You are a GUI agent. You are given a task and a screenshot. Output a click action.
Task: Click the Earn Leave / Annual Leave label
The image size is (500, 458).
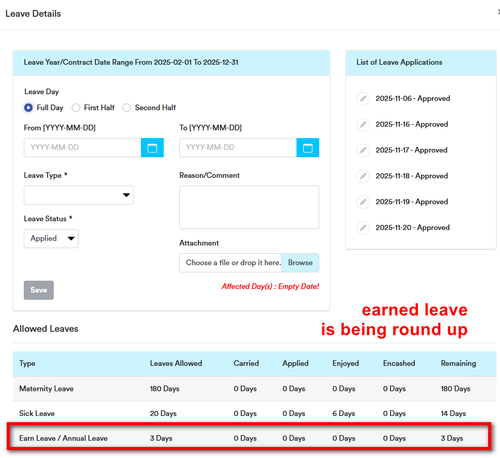tap(63, 438)
